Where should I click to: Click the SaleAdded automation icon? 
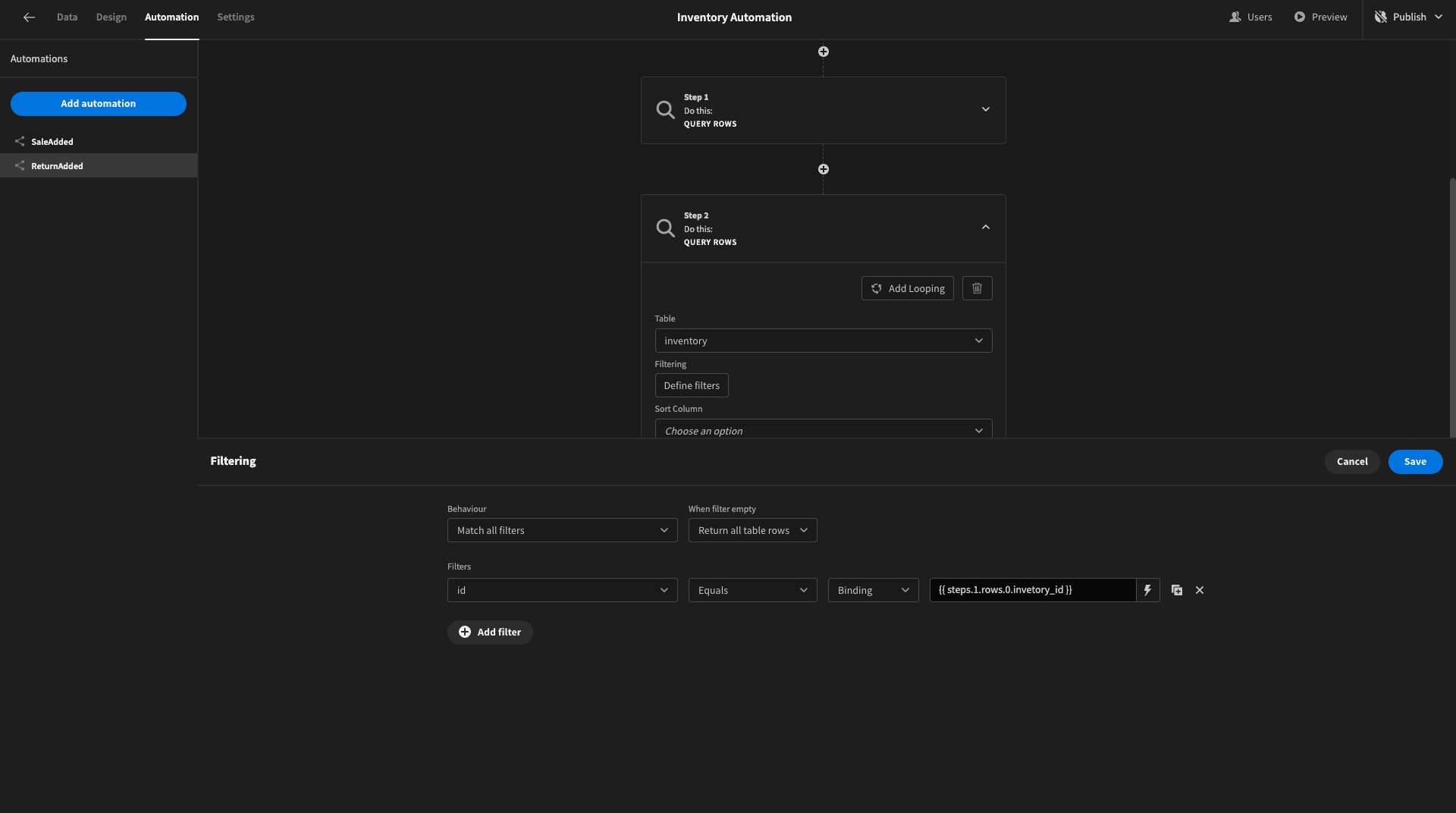(x=20, y=142)
